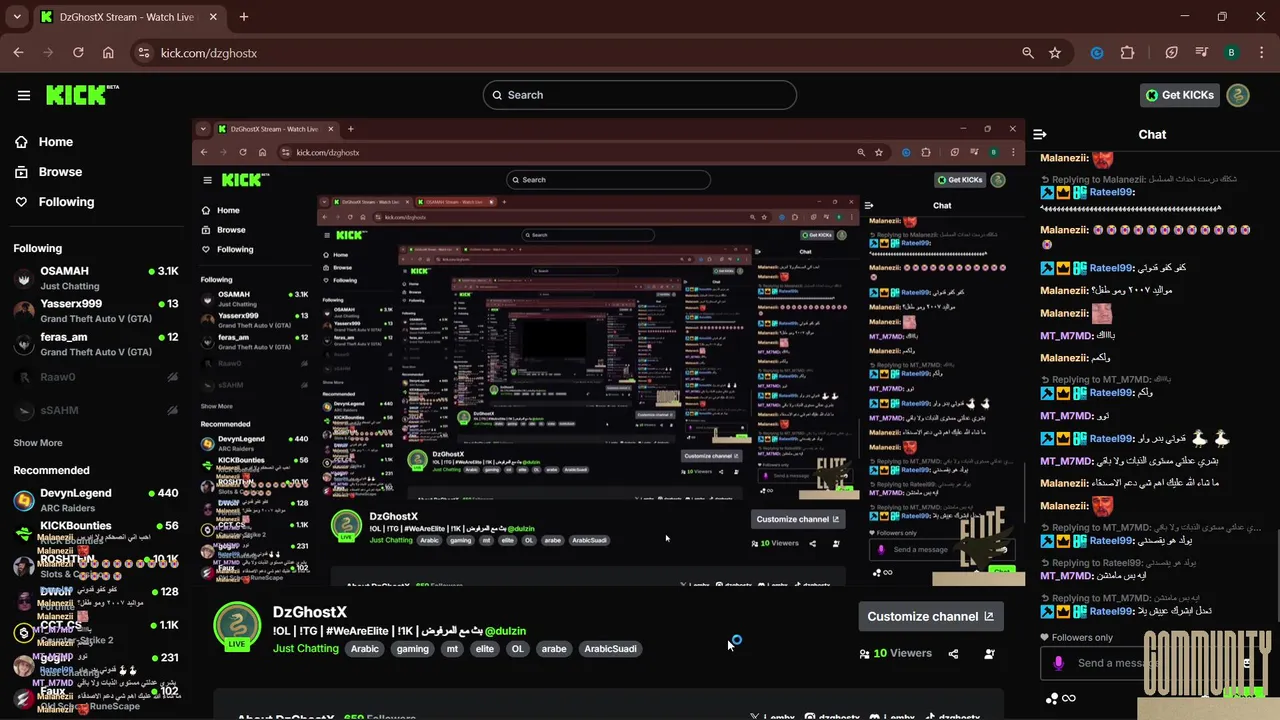Click the browser home icon
Viewport: 1280px width, 720px height.
tap(108, 53)
